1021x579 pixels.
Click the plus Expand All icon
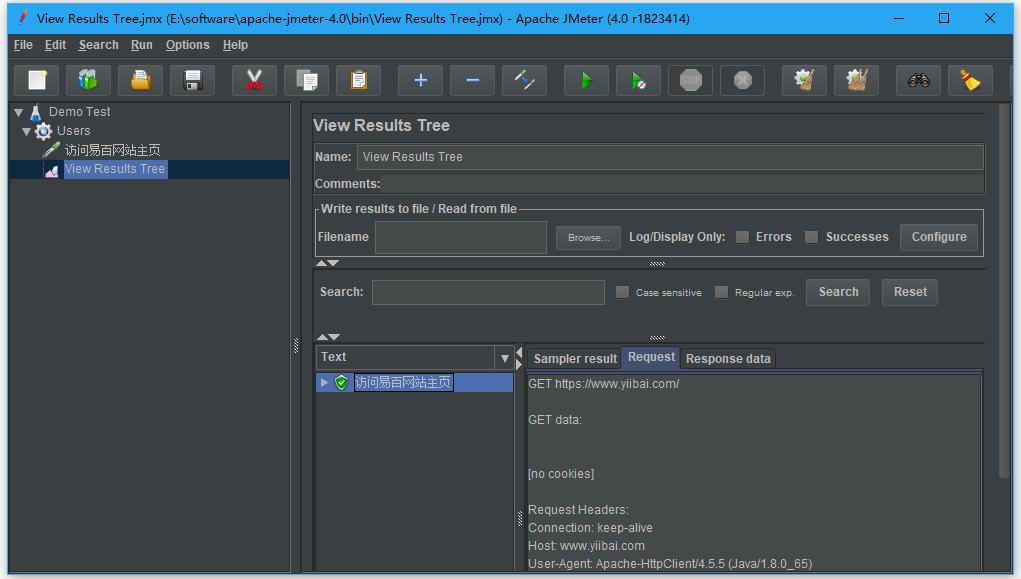(x=420, y=81)
